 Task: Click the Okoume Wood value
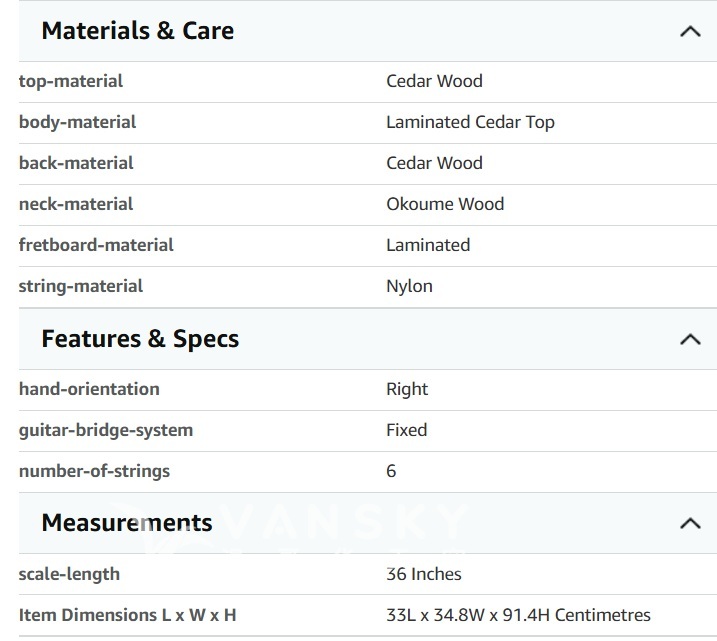(x=445, y=204)
